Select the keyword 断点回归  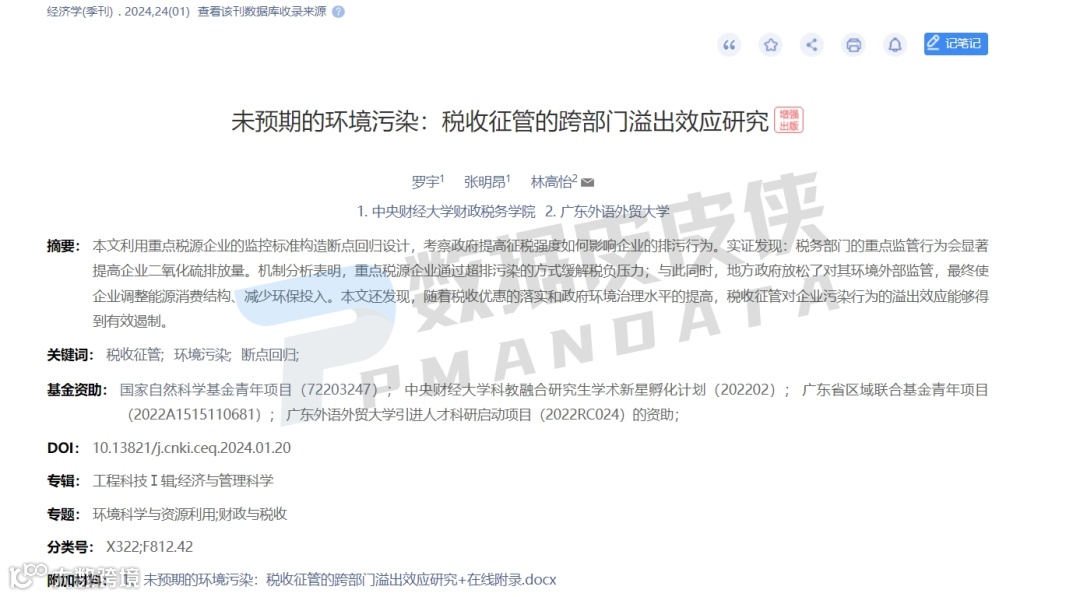pos(269,355)
